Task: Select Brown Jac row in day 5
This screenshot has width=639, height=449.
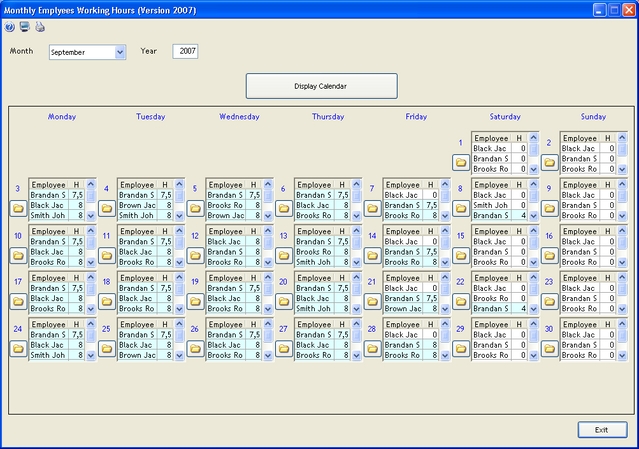Action: click(234, 216)
